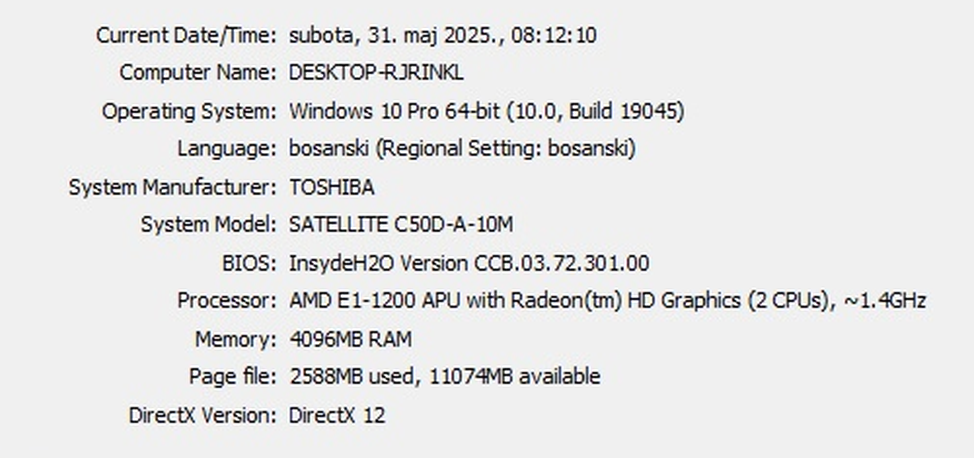Click the DirectX 12 version value
This screenshot has height=458, width=974.
click(x=337, y=415)
